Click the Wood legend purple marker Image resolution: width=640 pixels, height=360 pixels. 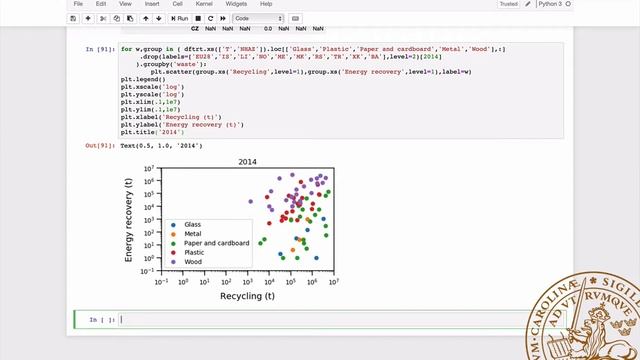coord(173,262)
